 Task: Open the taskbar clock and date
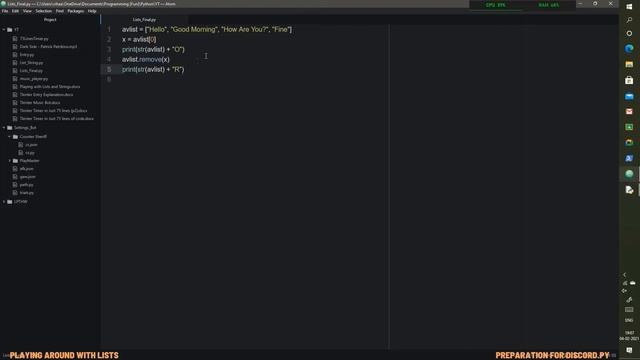629,336
